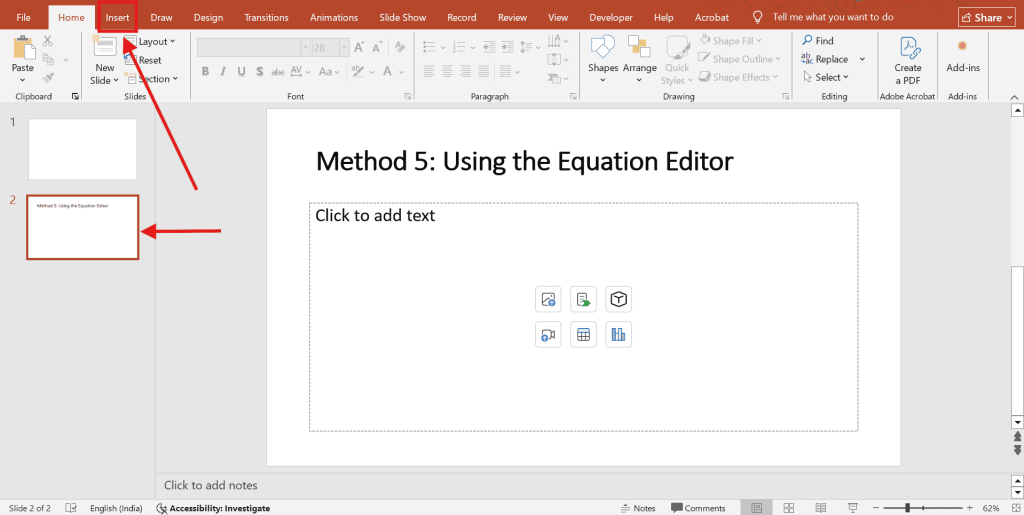Click the 3D Models placeholder icon
Screen dimensions: 1024x515
(618, 299)
